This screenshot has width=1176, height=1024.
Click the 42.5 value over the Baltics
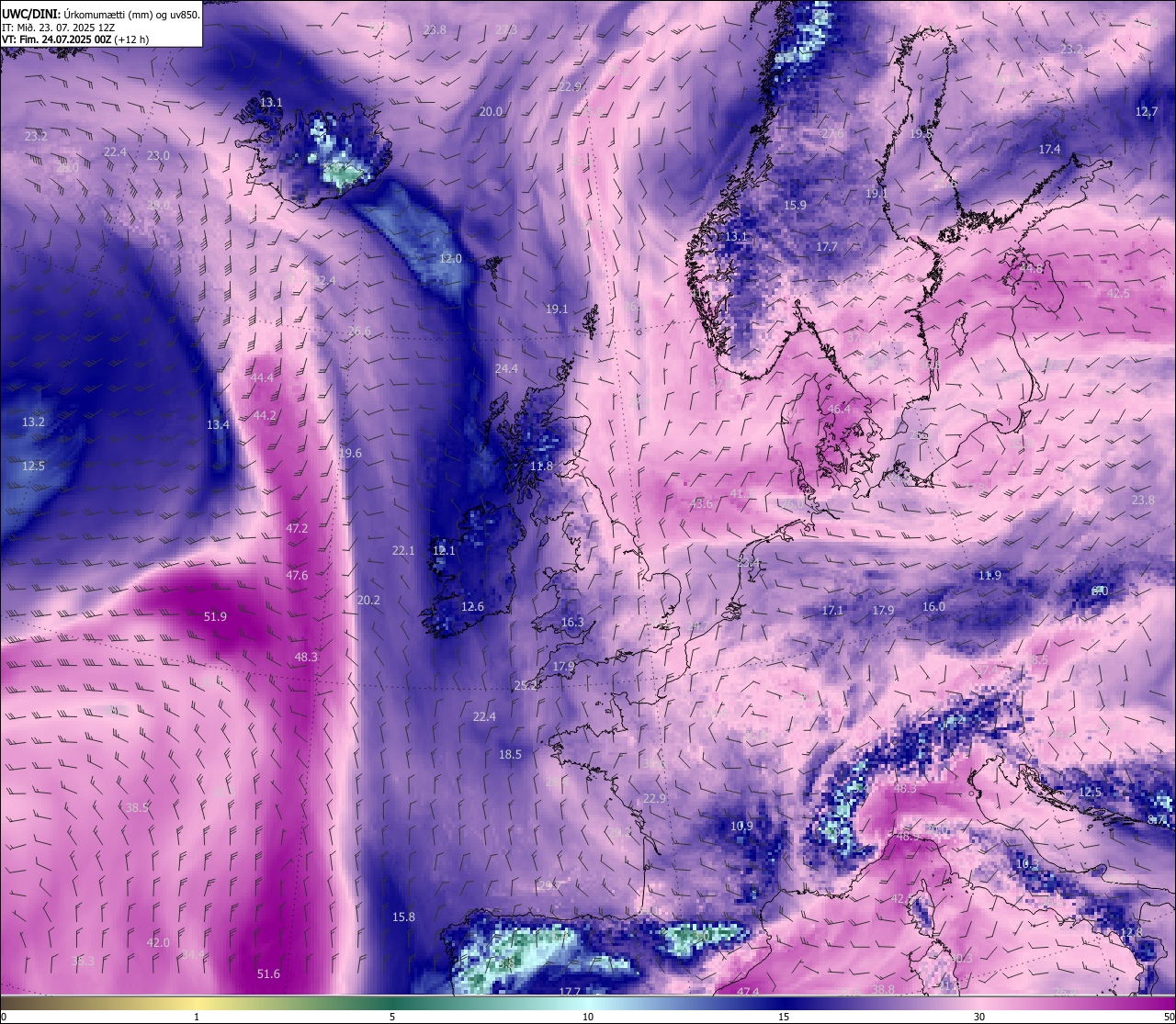[1118, 293]
